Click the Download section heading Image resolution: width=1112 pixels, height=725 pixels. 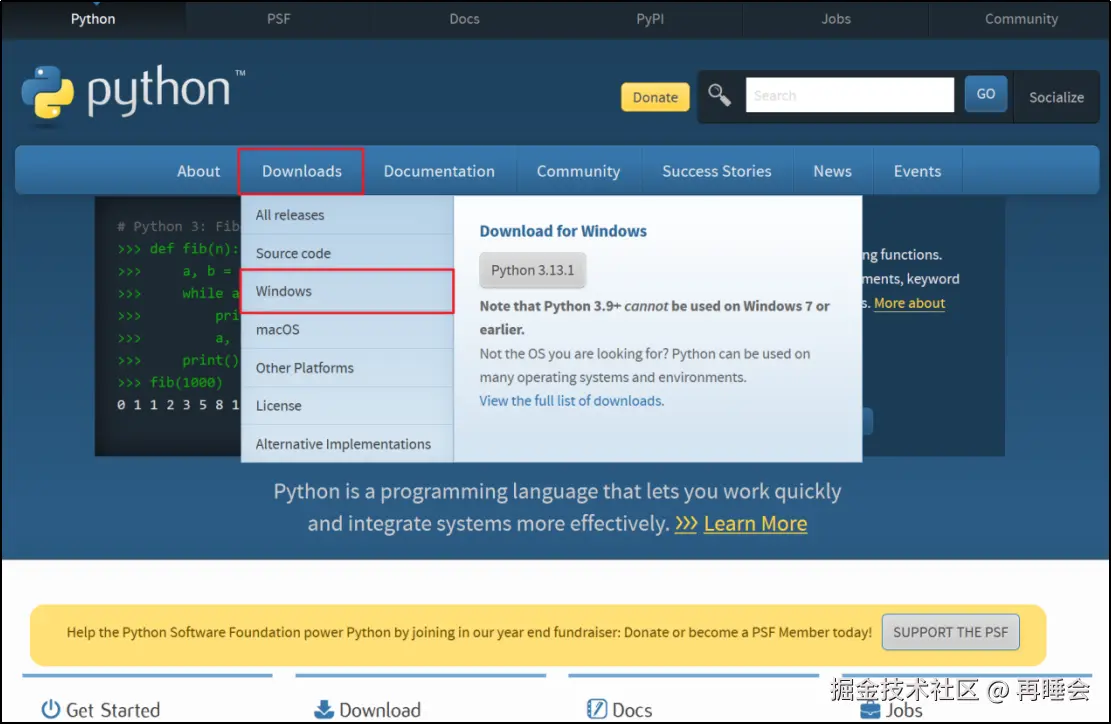point(380,709)
